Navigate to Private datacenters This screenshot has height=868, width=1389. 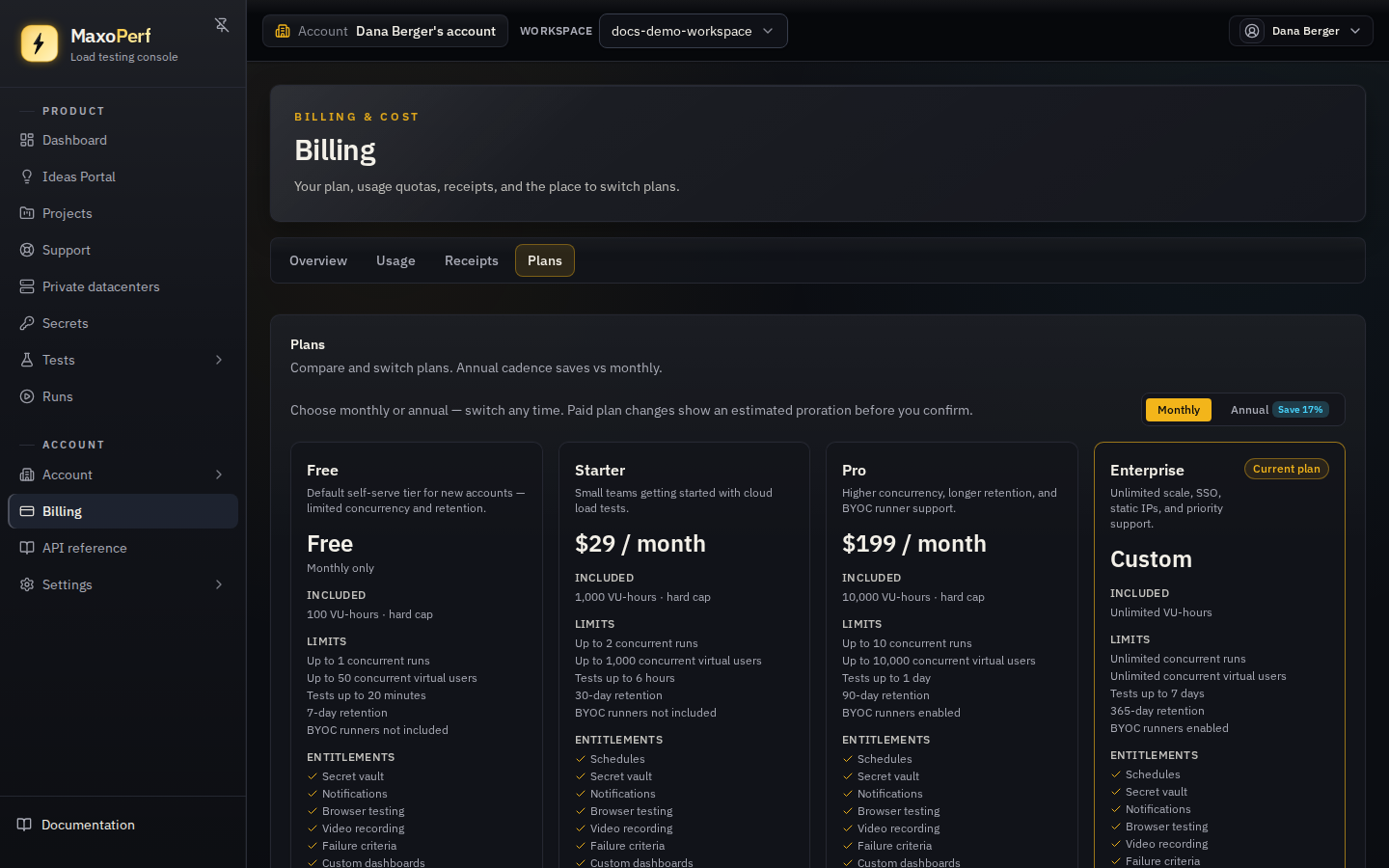point(123,286)
